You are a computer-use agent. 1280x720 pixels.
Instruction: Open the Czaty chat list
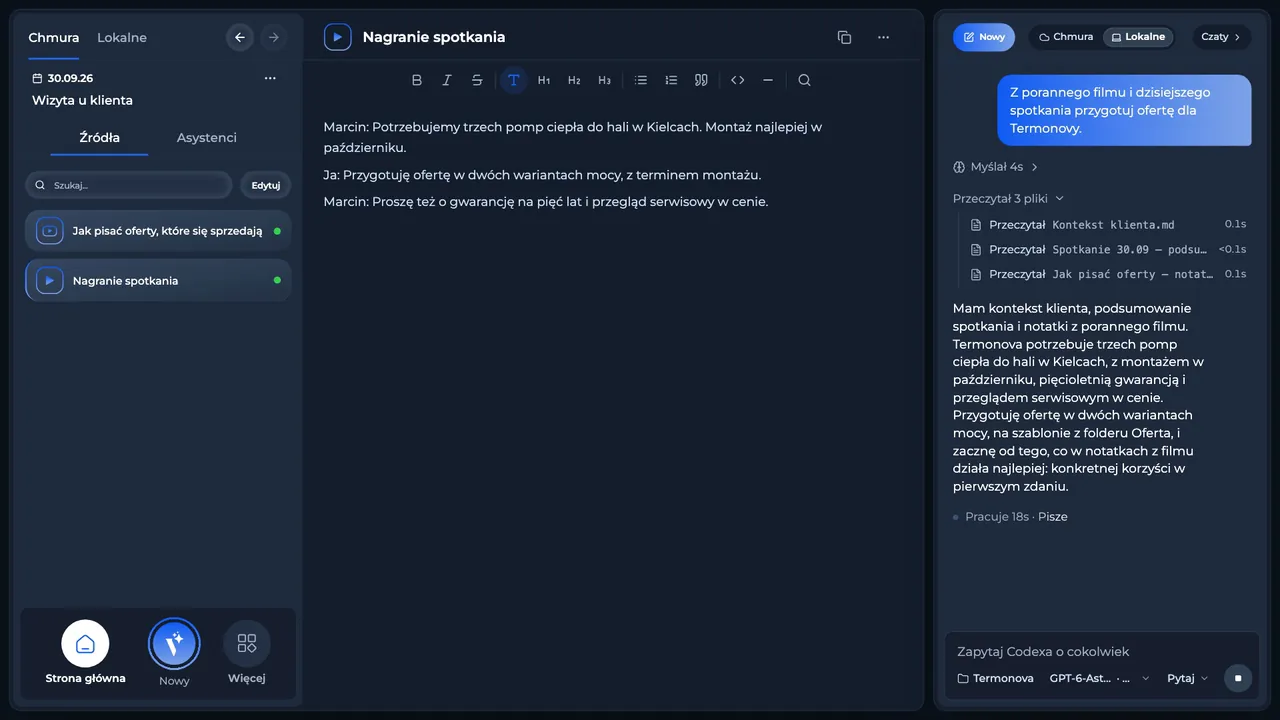[1222, 37]
